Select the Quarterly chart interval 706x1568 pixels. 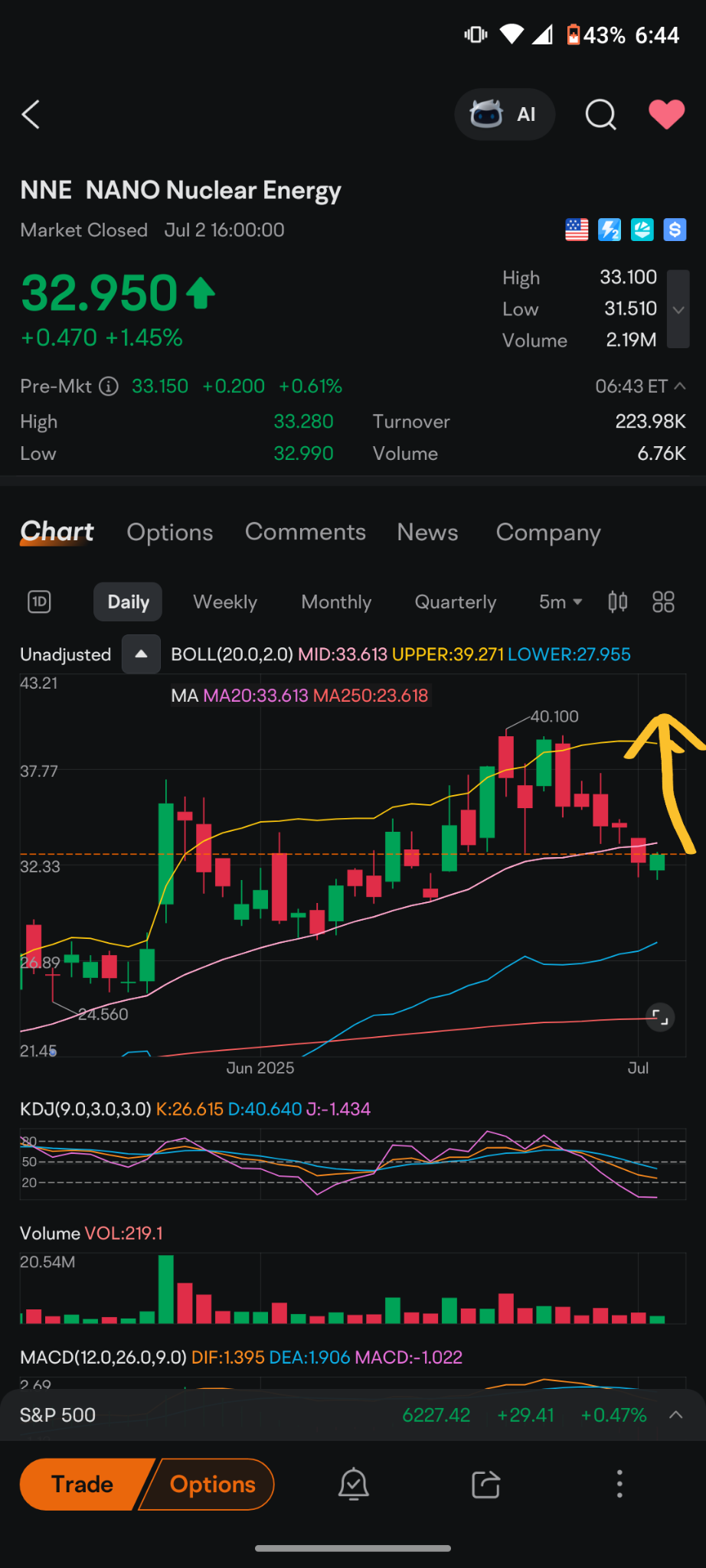tap(456, 602)
